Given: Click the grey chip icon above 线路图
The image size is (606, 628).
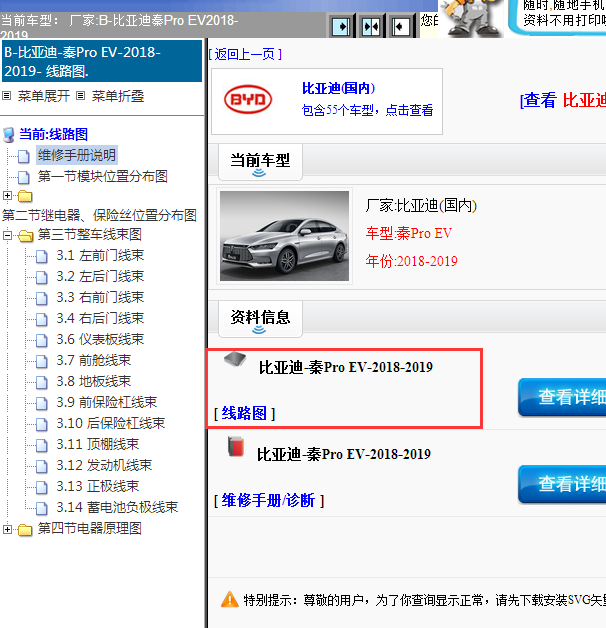Looking at the screenshot, I should point(235,359).
